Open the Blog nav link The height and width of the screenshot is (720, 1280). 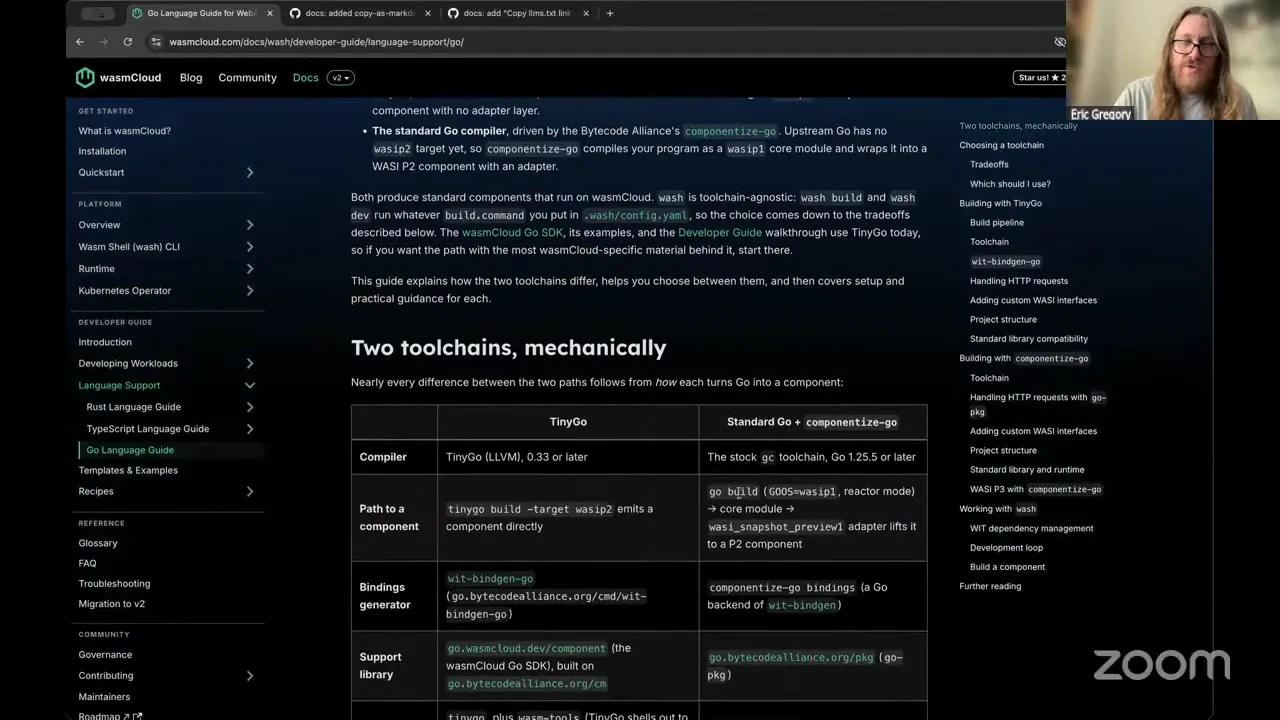point(191,78)
